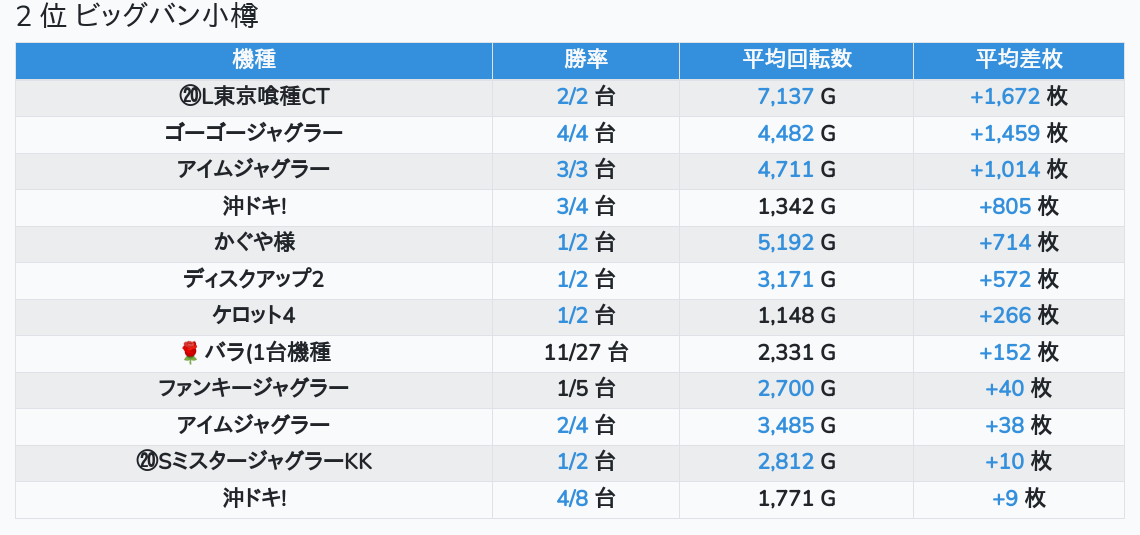Select the かぐや様 machine name
The height and width of the screenshot is (535, 1140).
[x=254, y=242]
